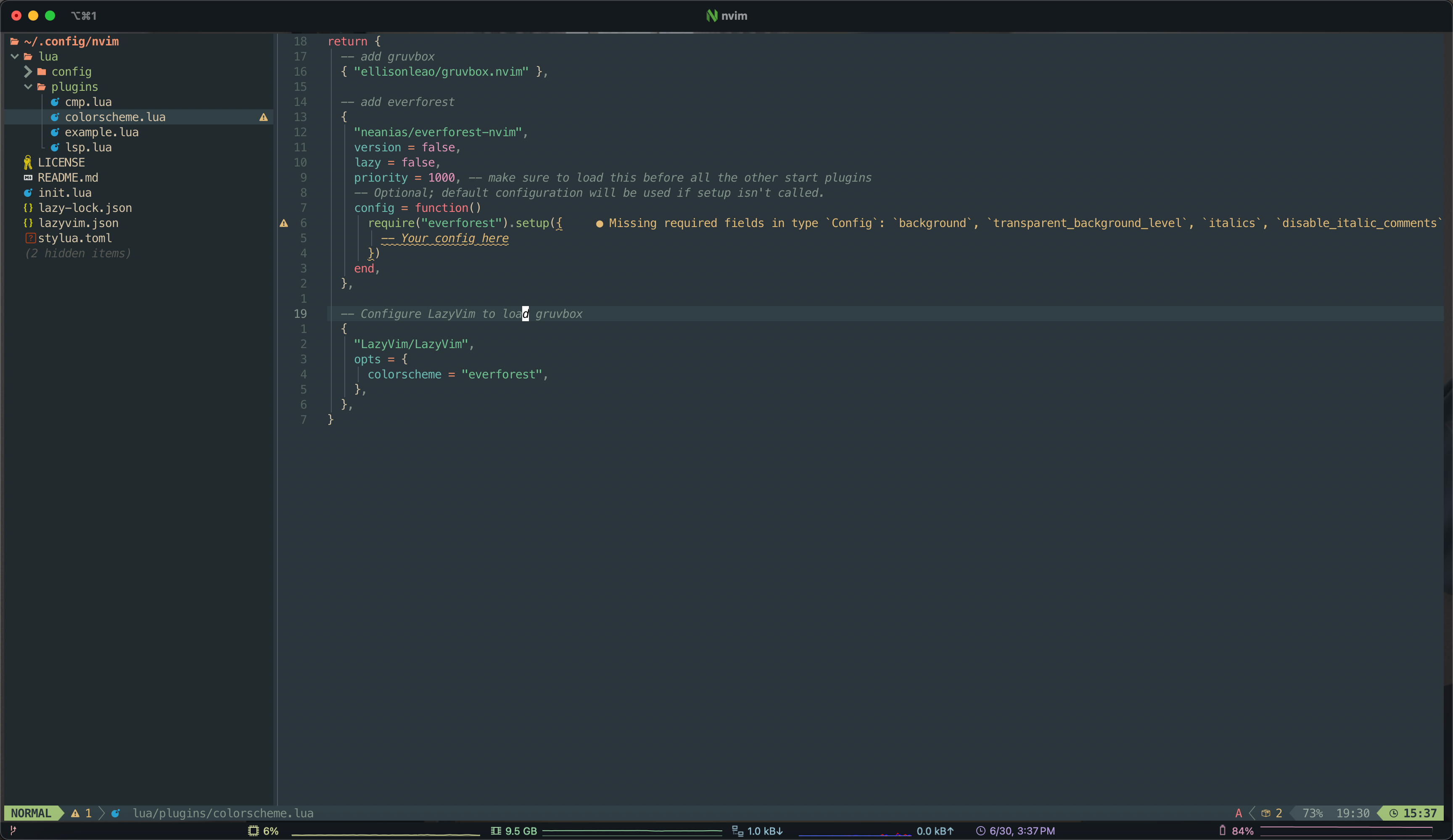The height and width of the screenshot is (840, 1453).
Task: Click the license key icon beside LICENSE
Action: coord(28,163)
